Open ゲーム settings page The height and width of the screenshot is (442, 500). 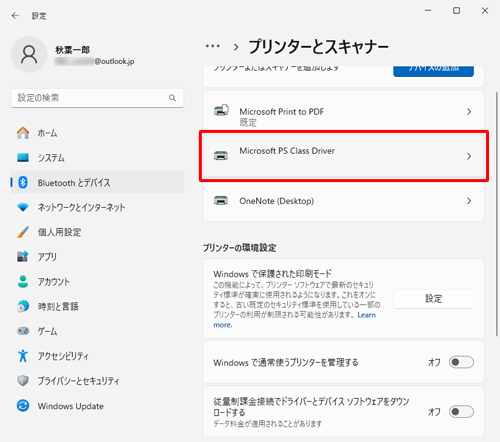[x=97, y=331]
